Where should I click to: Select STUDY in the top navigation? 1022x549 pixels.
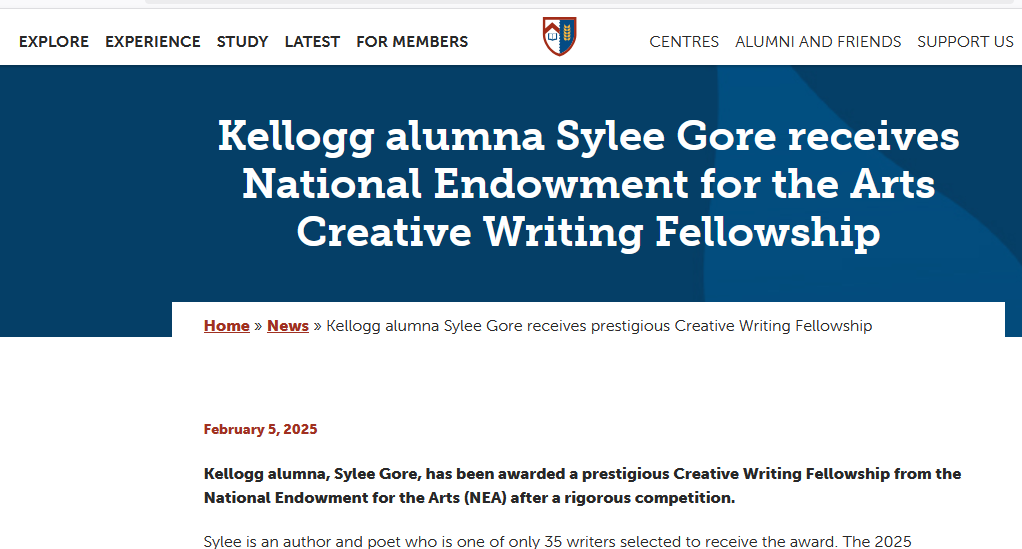242,42
